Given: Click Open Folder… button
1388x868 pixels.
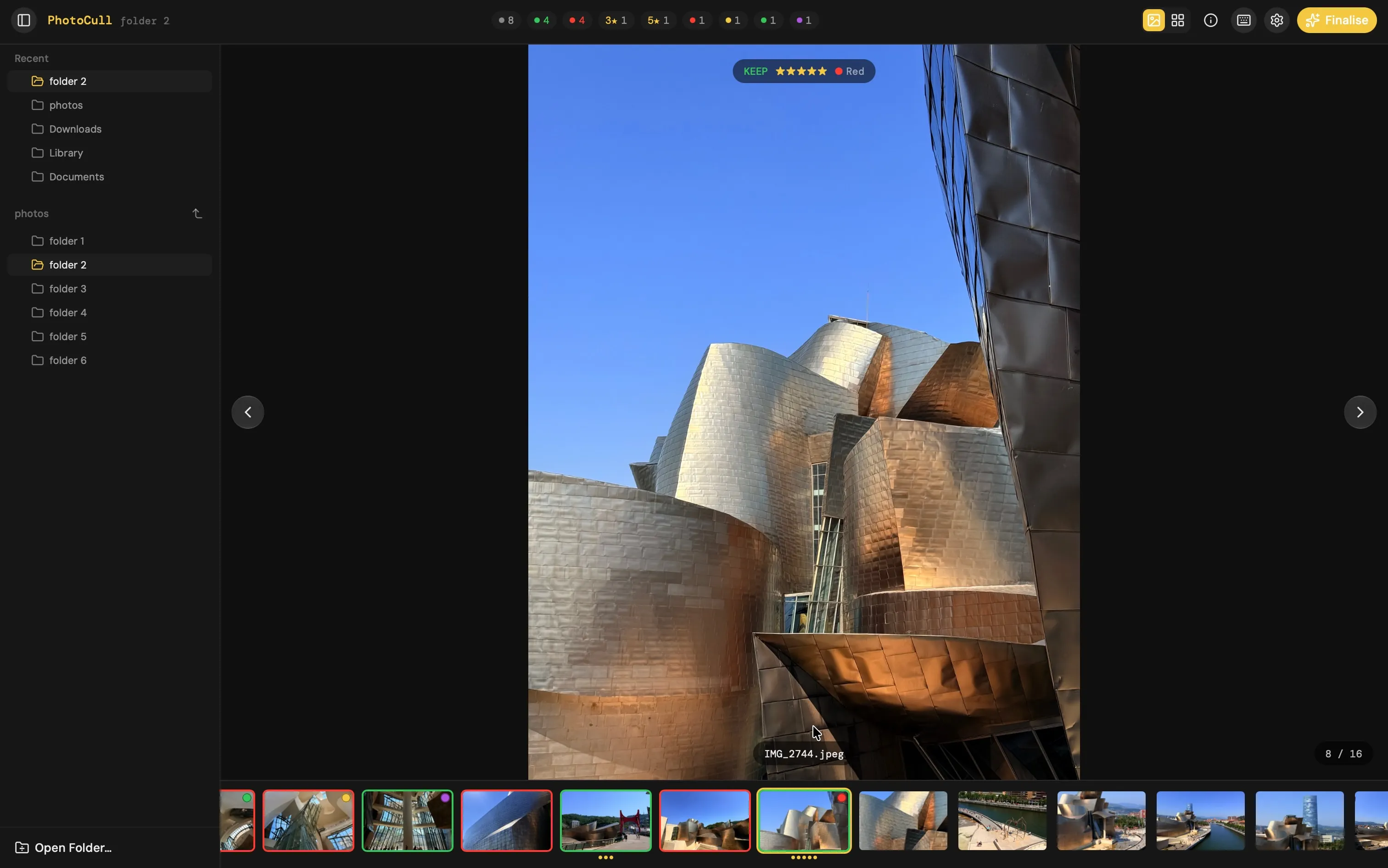Looking at the screenshot, I should coord(63,847).
